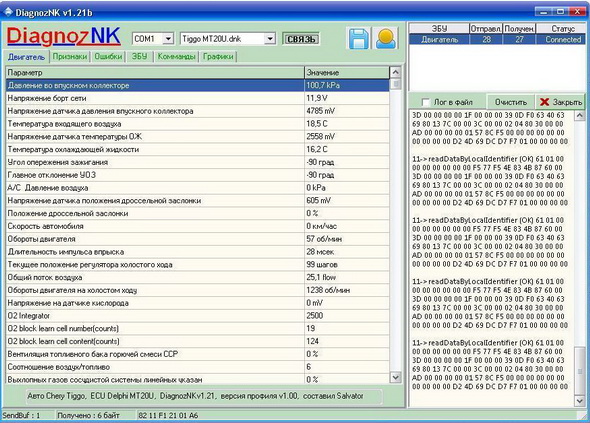The image size is (590, 423).
Task: Click the DiagnozNK title bar app icon
Action: pos(8,12)
